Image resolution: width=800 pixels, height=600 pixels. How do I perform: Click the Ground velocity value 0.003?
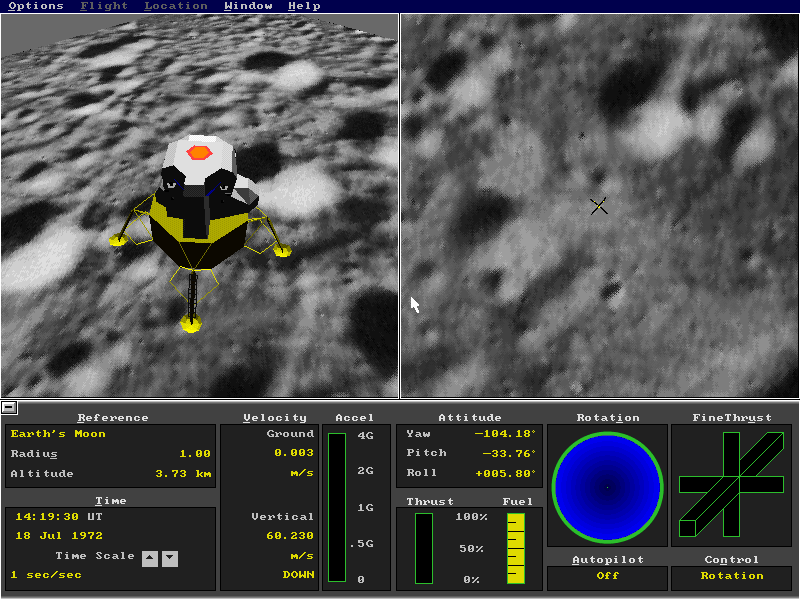click(294, 453)
